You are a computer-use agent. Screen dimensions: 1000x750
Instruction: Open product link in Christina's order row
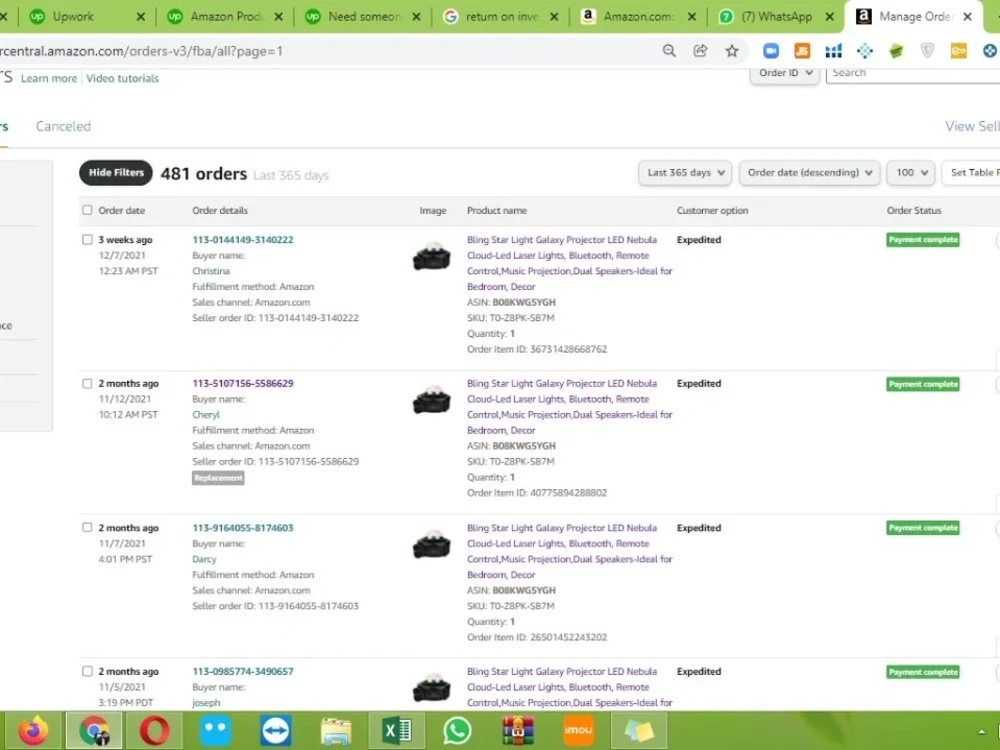click(570, 263)
